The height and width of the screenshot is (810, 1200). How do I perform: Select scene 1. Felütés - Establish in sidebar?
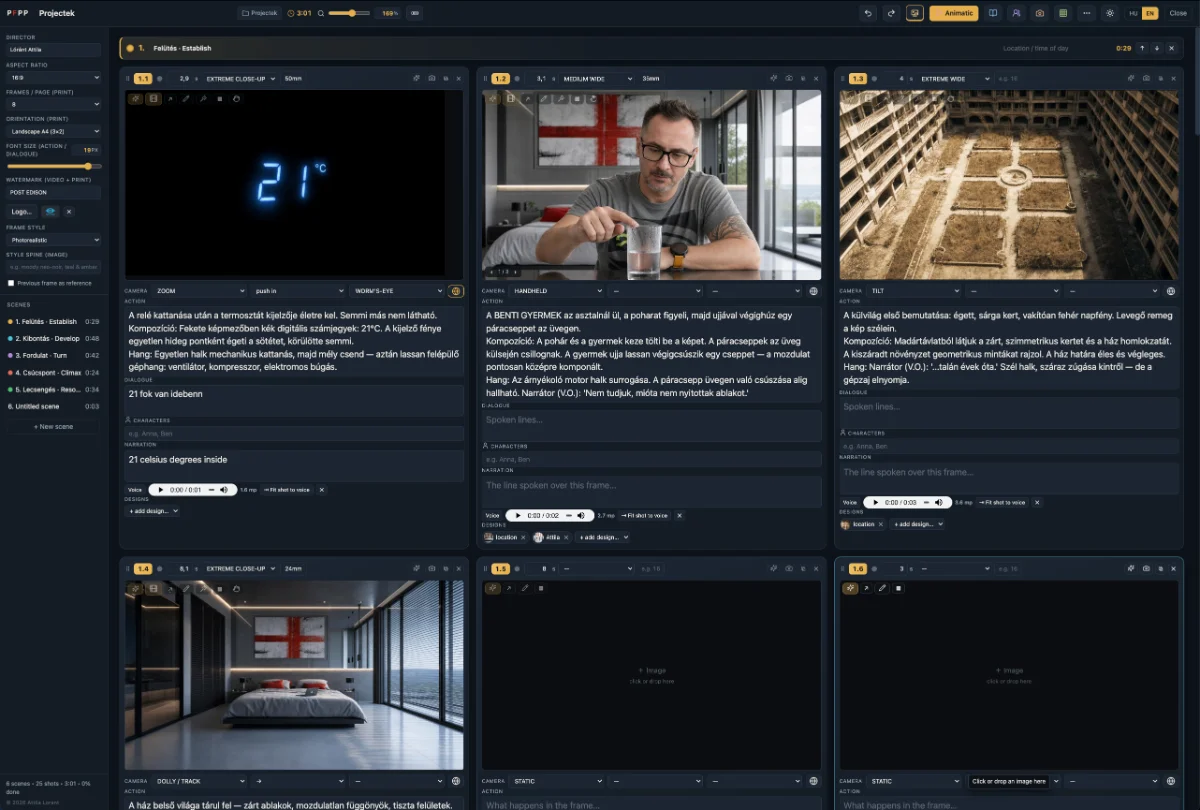(53, 321)
